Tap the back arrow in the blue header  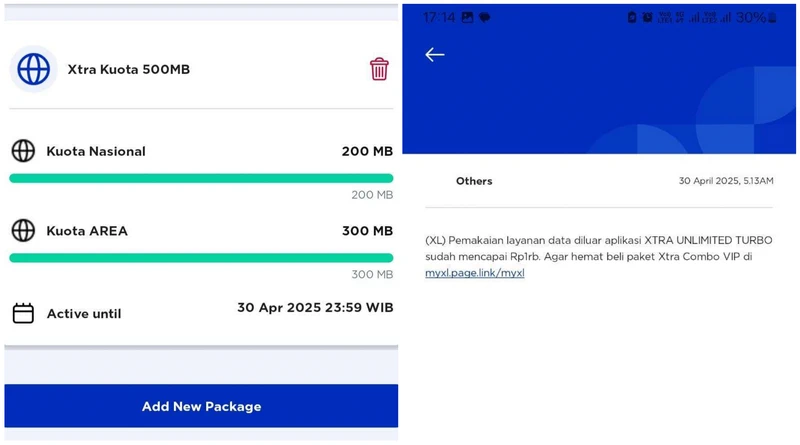pyautogui.click(x=435, y=54)
